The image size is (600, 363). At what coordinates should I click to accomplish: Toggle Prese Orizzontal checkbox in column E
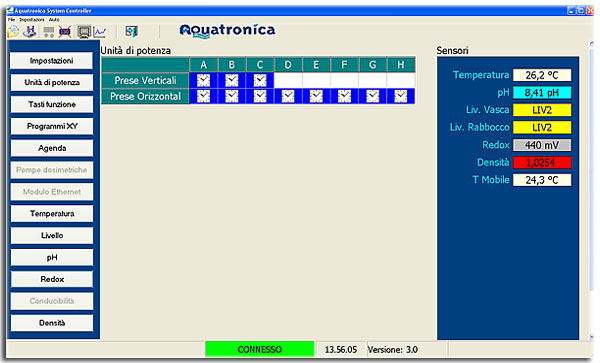click(316, 96)
